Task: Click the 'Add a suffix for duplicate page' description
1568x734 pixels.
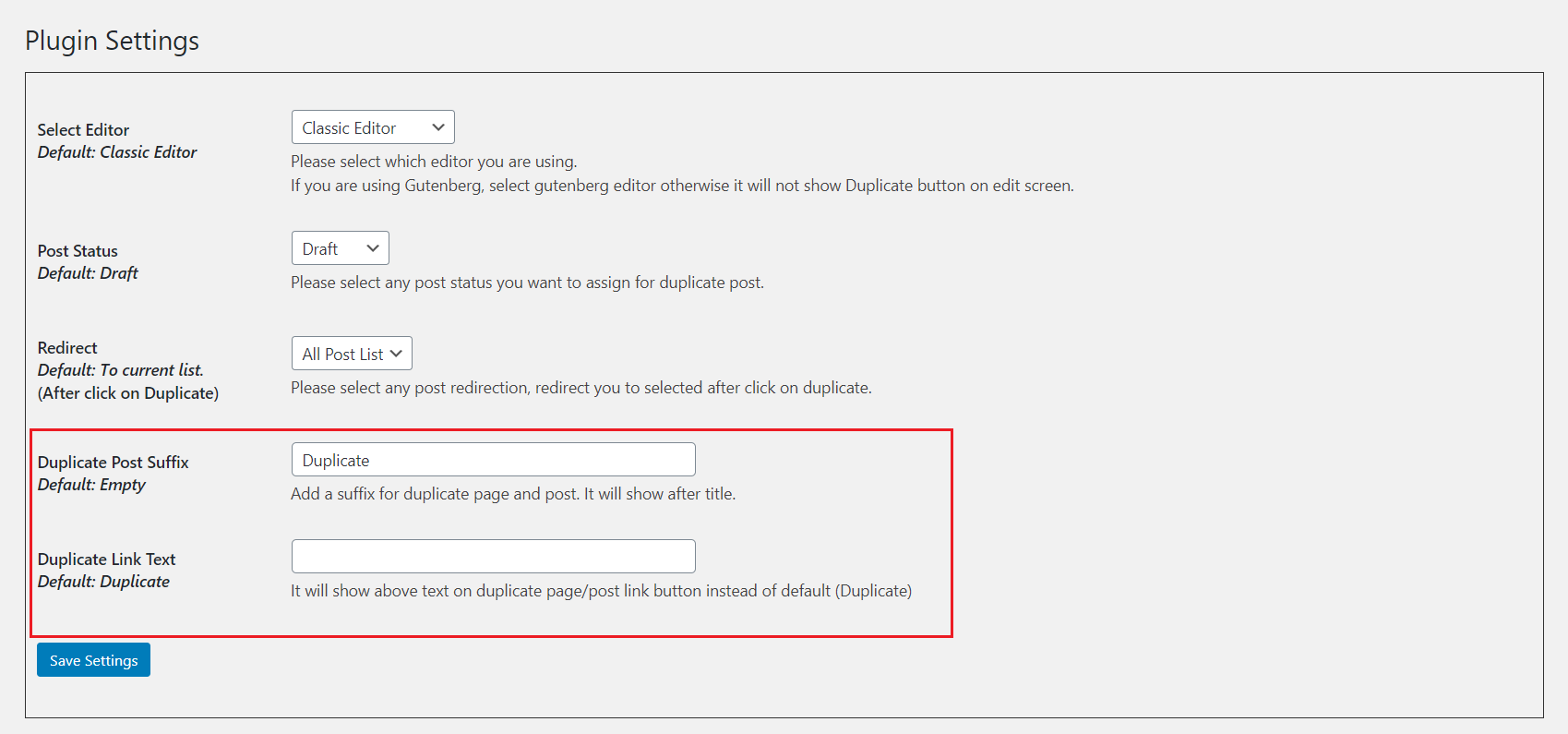Action: [x=513, y=494]
